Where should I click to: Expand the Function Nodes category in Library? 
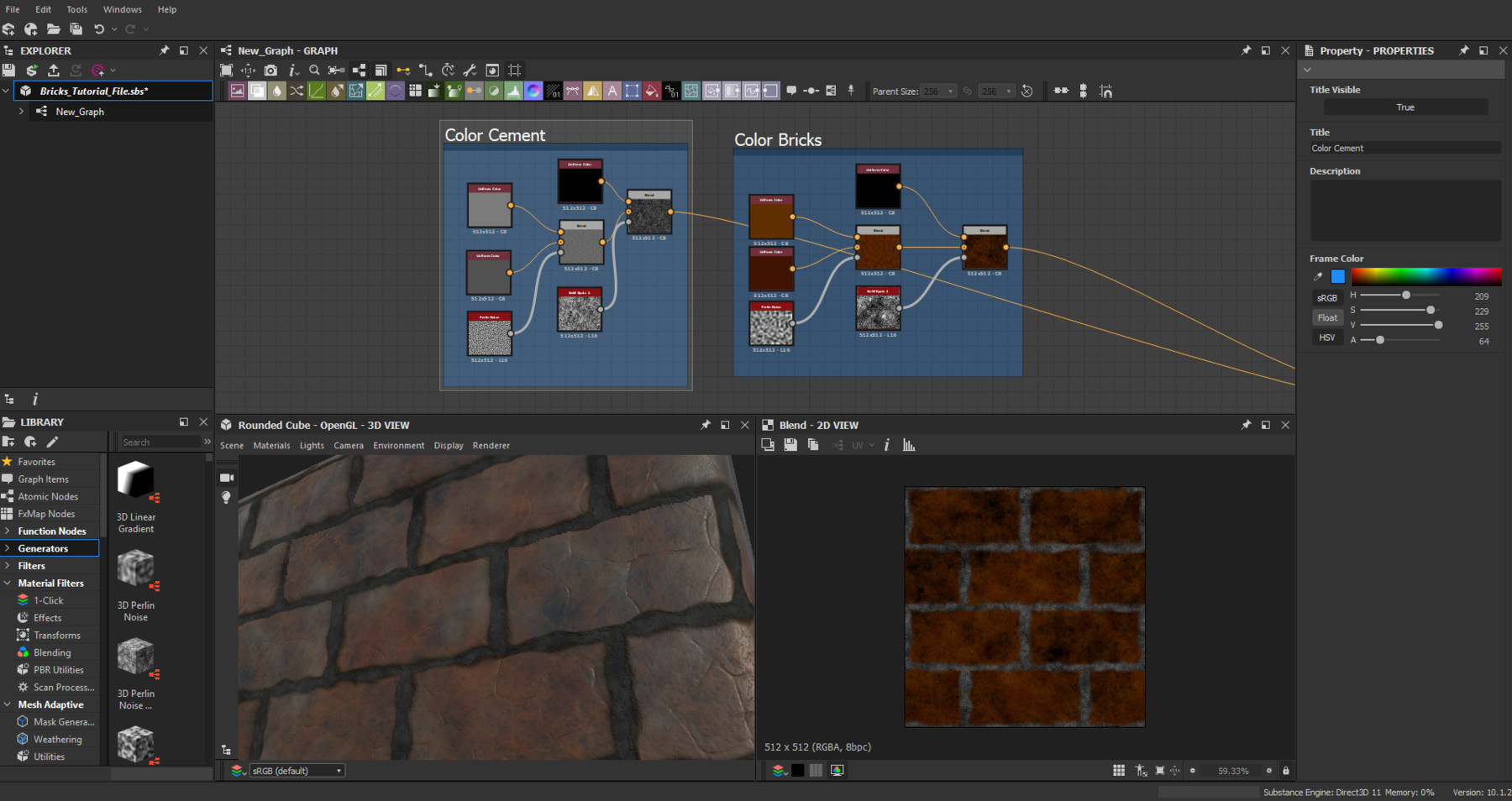pyautogui.click(x=50, y=531)
